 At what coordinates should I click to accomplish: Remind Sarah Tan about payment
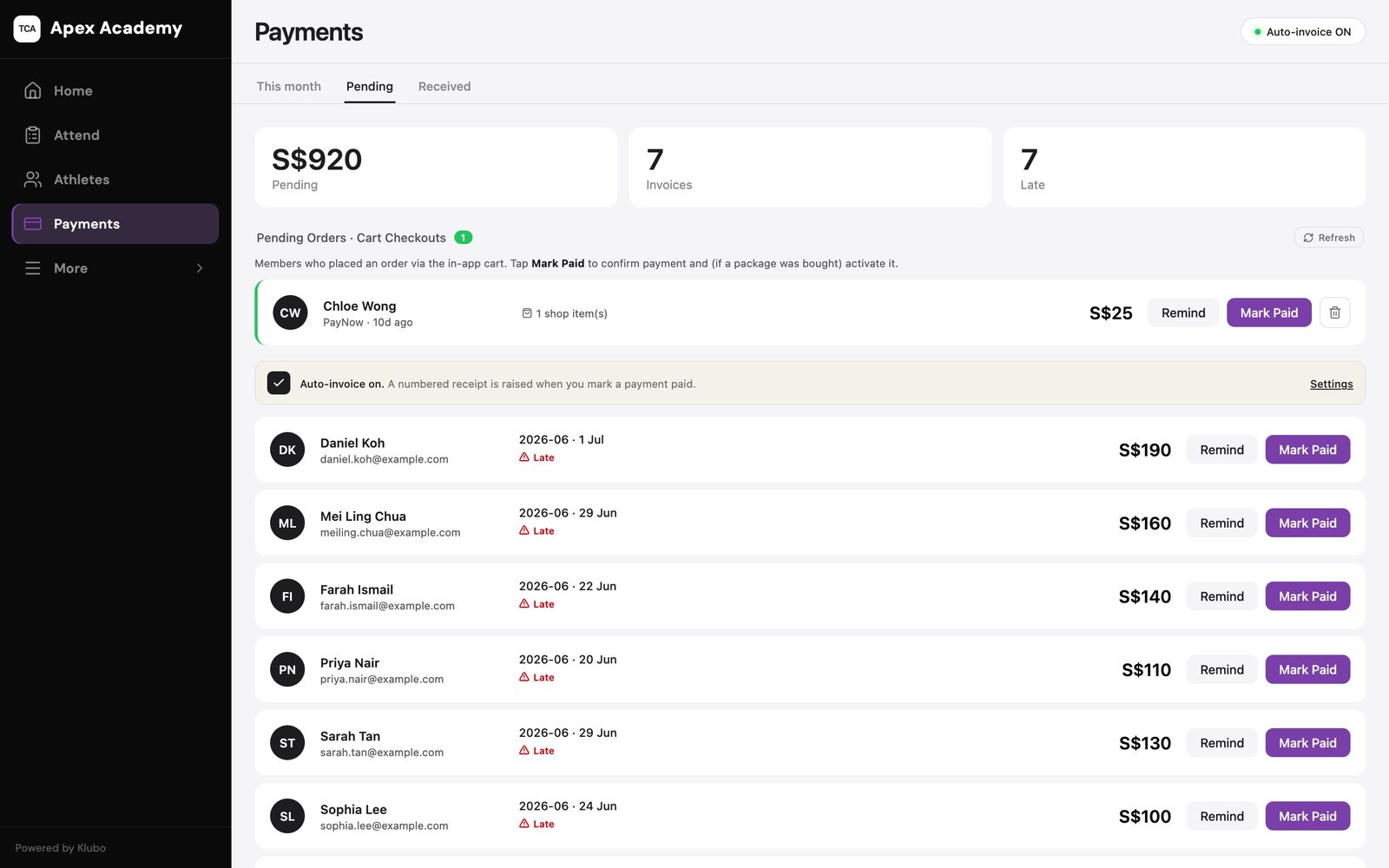click(1221, 743)
